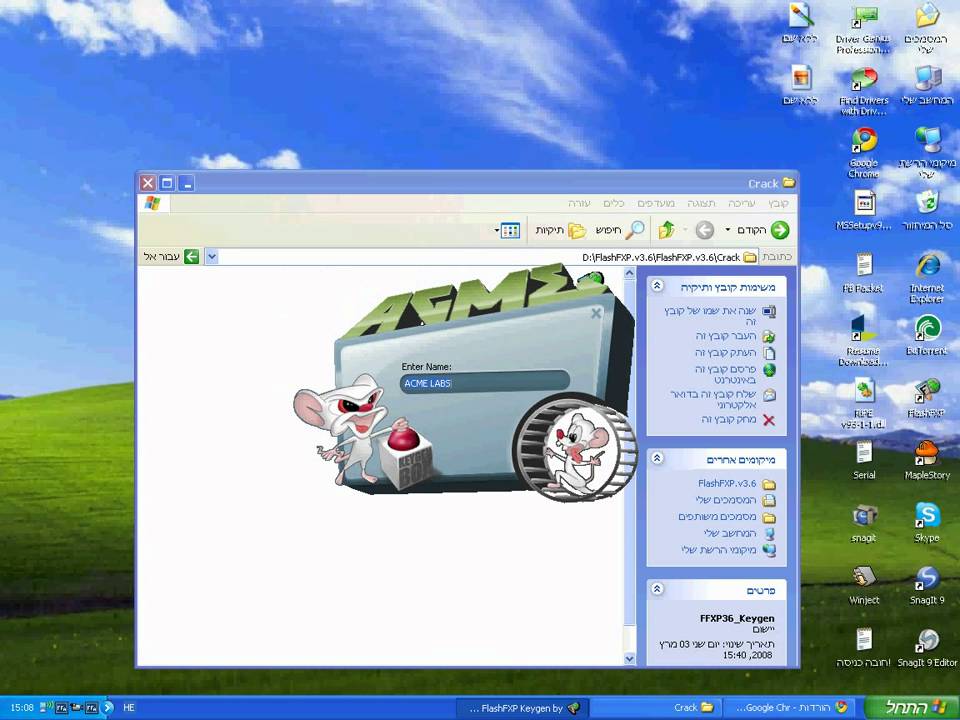The image size is (960, 720).
Task: Open the View menu in Explorer
Action: coord(701,203)
